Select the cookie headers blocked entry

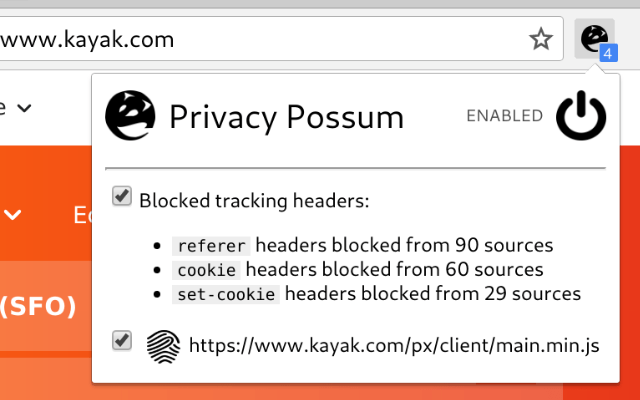(x=359, y=269)
